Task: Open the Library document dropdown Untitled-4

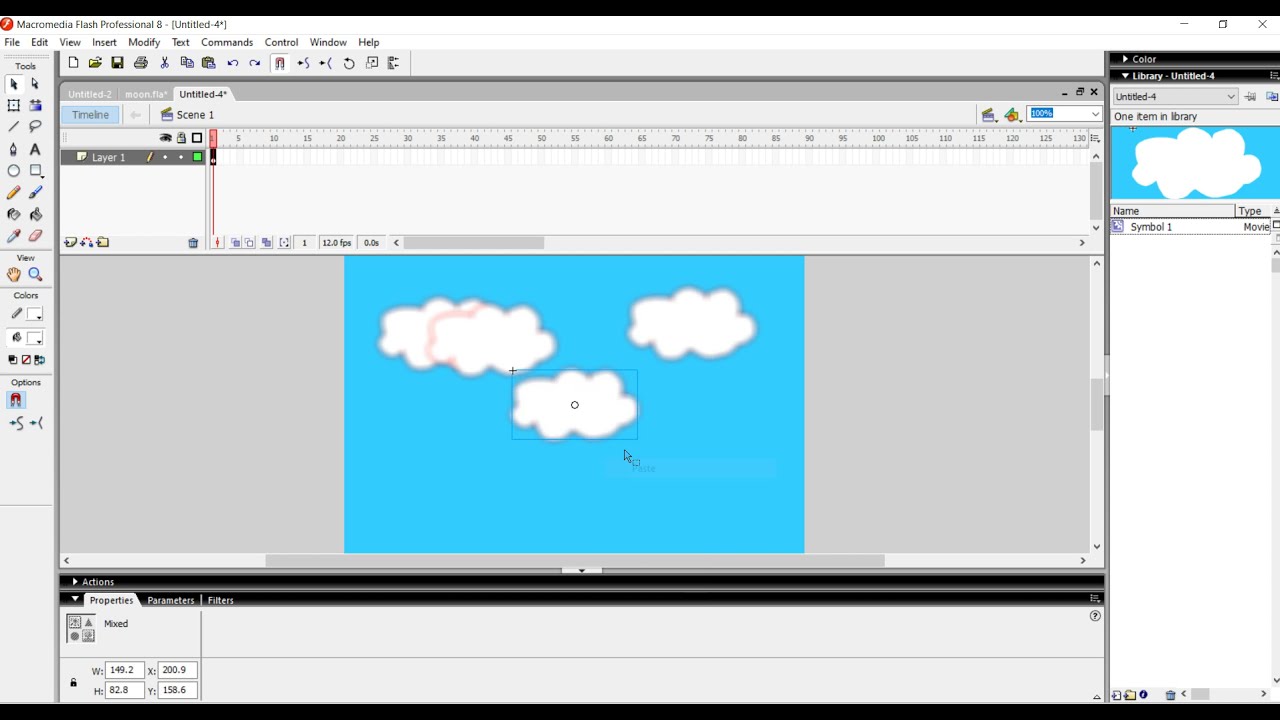Action: (x=1175, y=97)
